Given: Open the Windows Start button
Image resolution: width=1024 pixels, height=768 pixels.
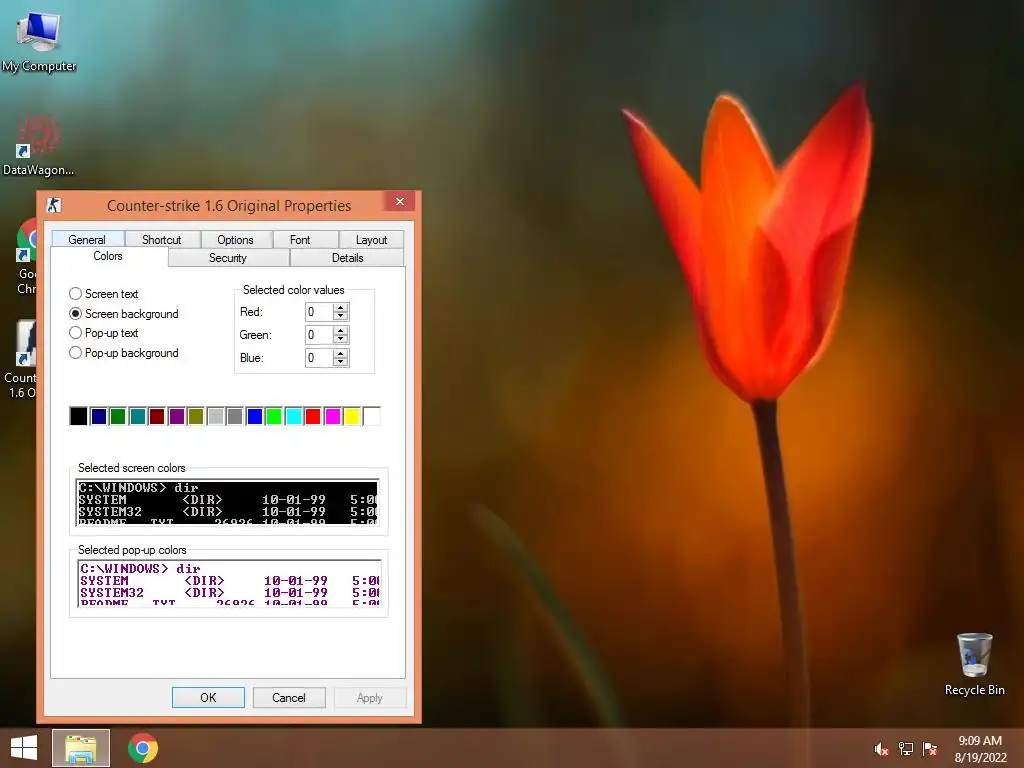Looking at the screenshot, I should 24,748.
